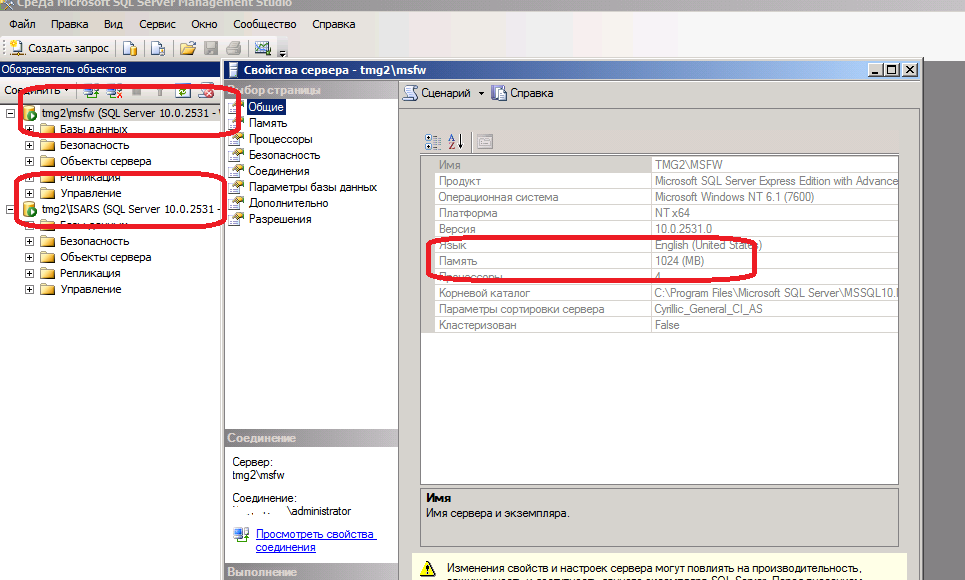Expand Управление under tmg2\ISARS
The height and width of the screenshot is (580, 965).
[29, 289]
